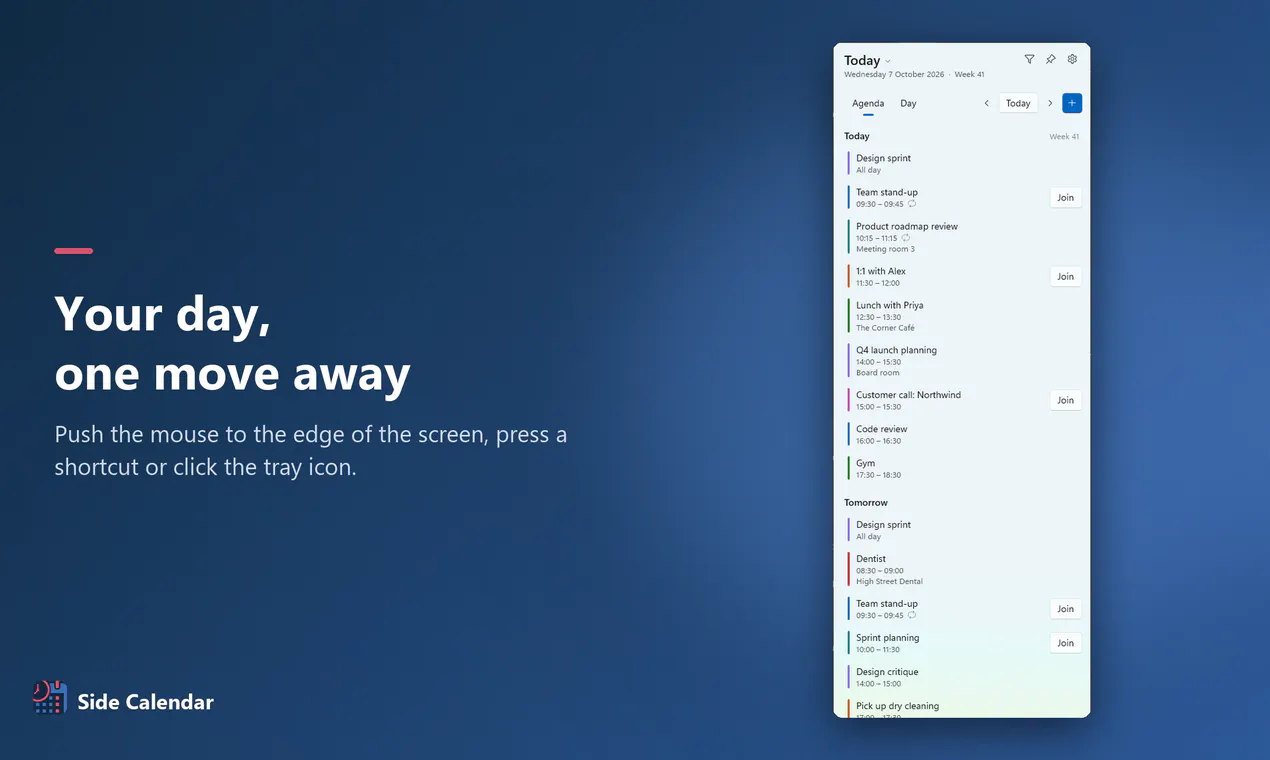Screen dimensions: 1270x760
Task: Click the Week 41 label beside Today header
Action: pyautogui.click(x=1064, y=137)
